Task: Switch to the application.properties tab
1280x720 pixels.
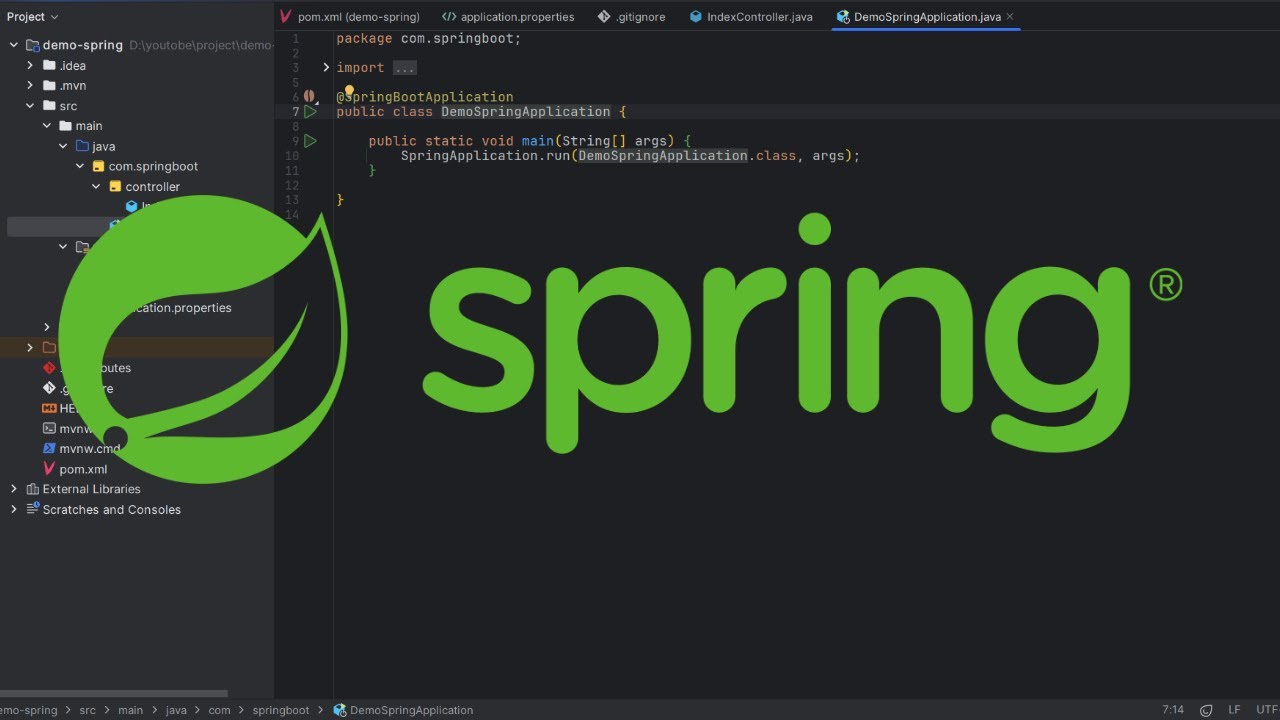Action: click(x=508, y=17)
